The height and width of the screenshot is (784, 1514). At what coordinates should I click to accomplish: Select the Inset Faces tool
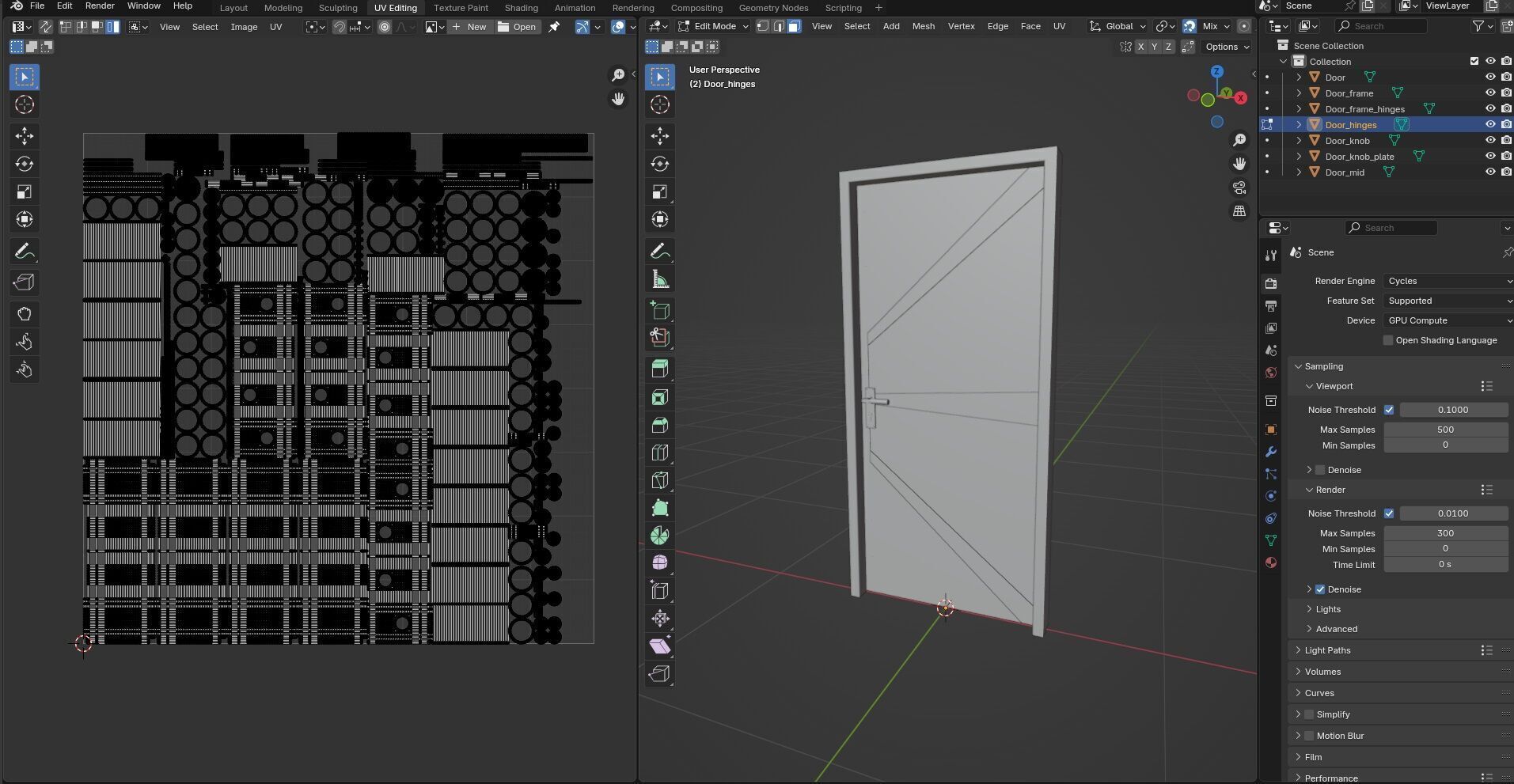[660, 397]
